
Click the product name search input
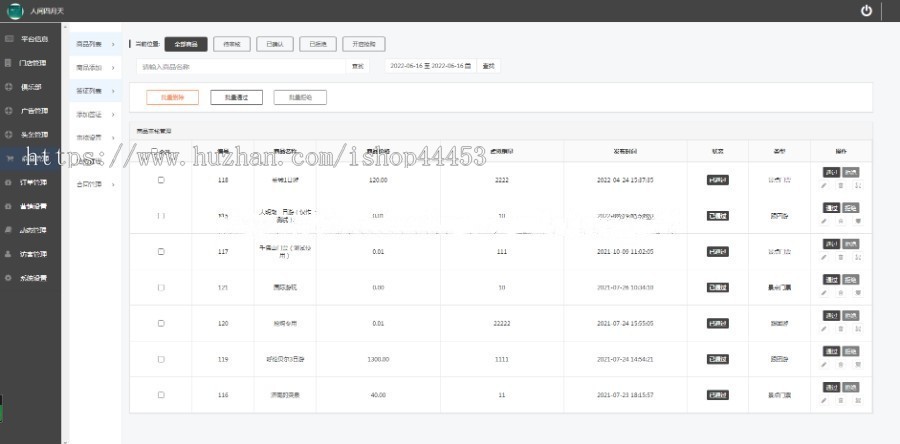241,67
